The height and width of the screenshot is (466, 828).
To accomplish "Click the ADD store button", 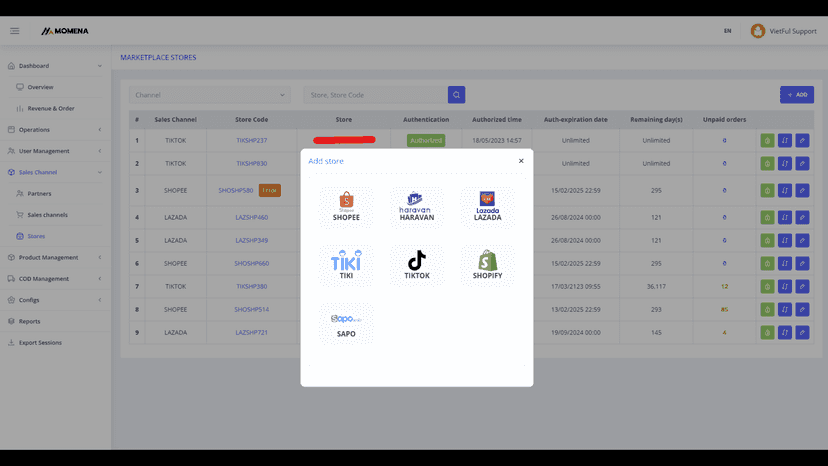I will pos(797,95).
